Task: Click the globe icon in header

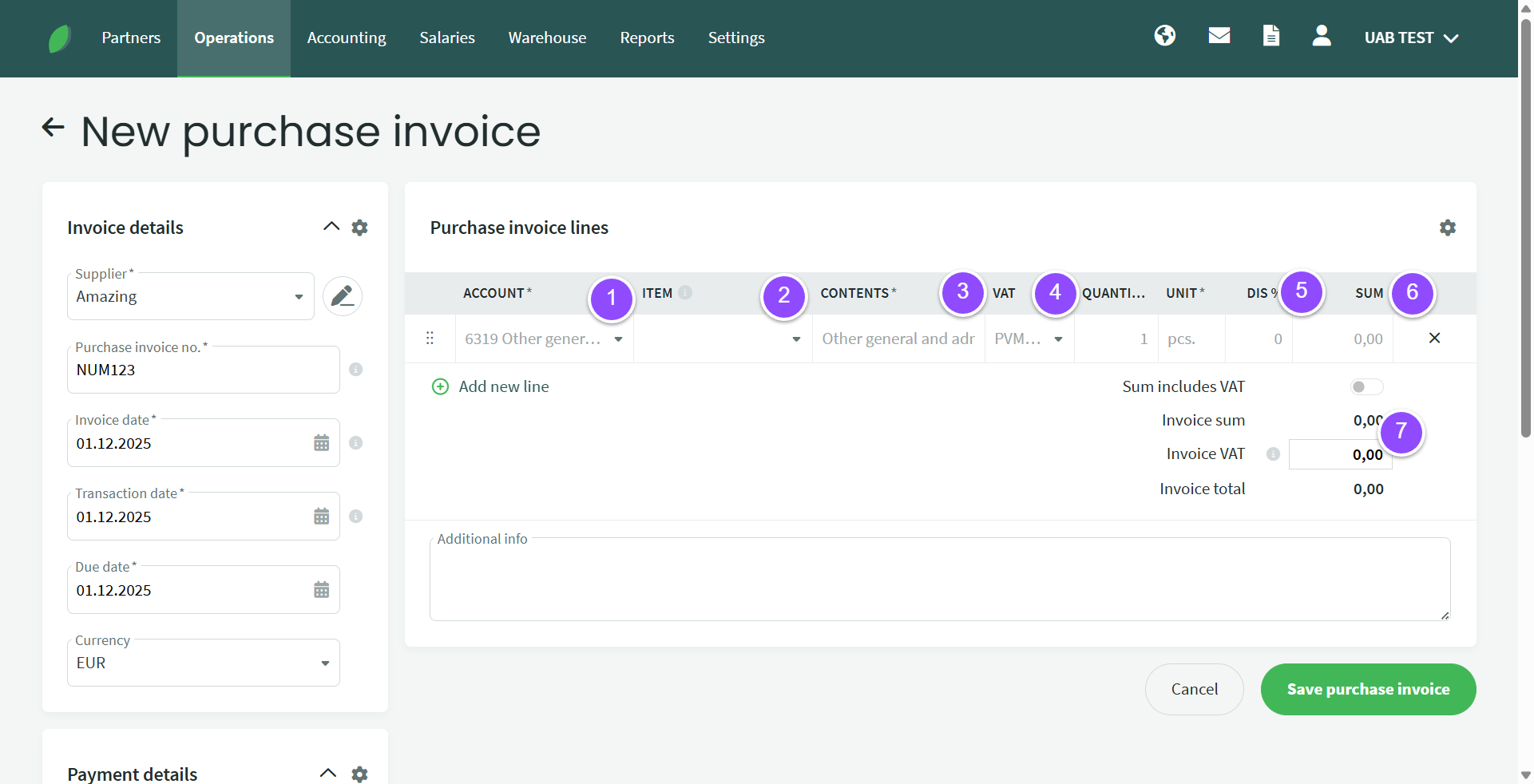Action: tap(1164, 36)
